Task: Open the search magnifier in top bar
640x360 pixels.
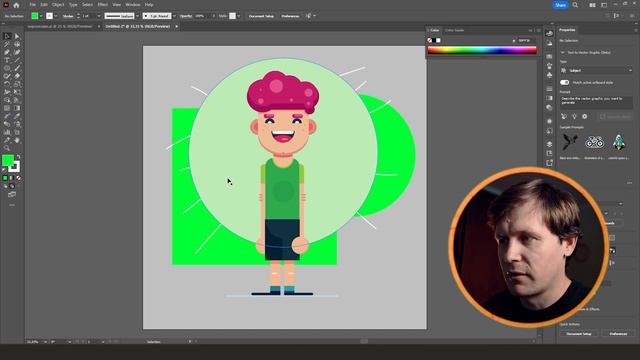Action: click(x=575, y=5)
